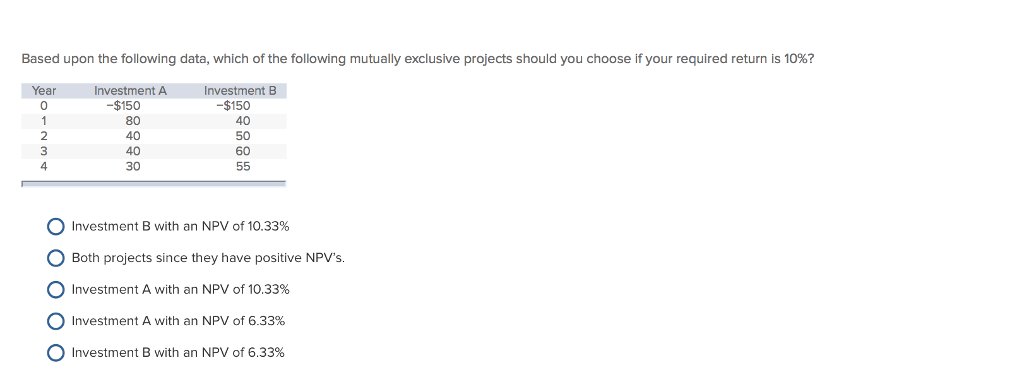The height and width of the screenshot is (389, 1024).
Task: Click the question text about required return of 10%
Action: pyautogui.click(x=418, y=59)
